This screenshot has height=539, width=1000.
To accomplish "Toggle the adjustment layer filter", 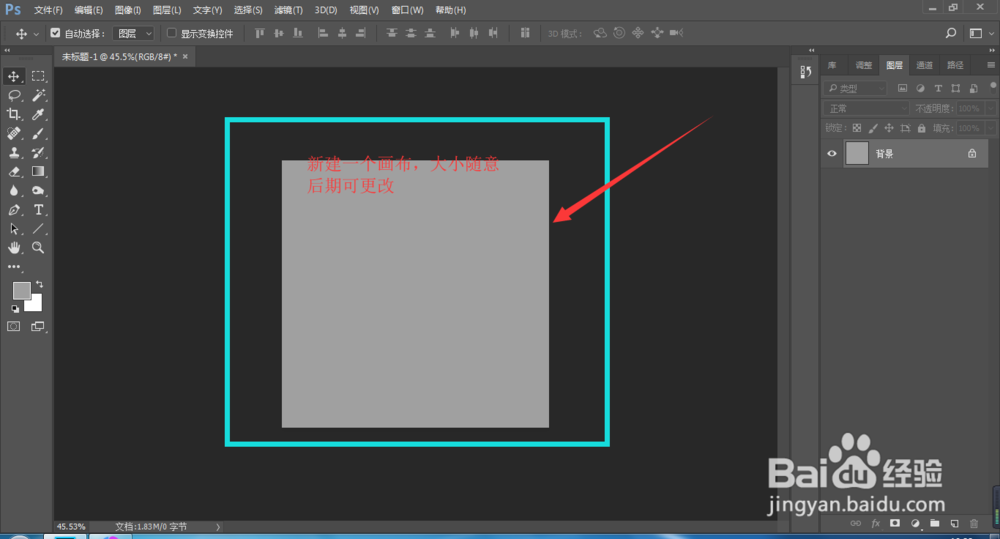I will (920, 88).
